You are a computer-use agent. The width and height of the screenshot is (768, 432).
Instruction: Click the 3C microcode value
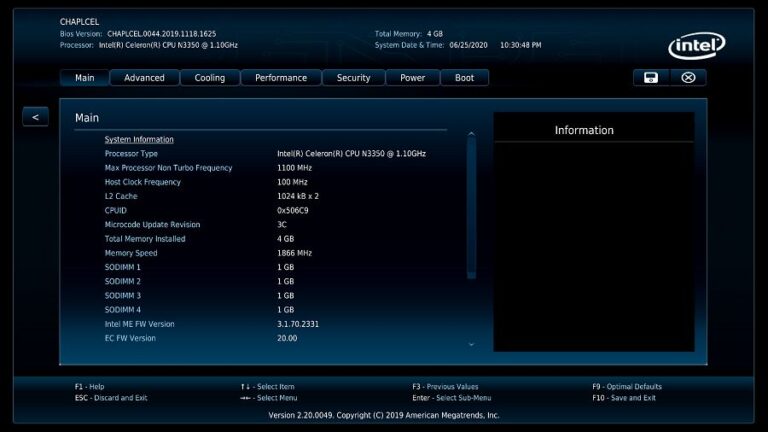282,225
